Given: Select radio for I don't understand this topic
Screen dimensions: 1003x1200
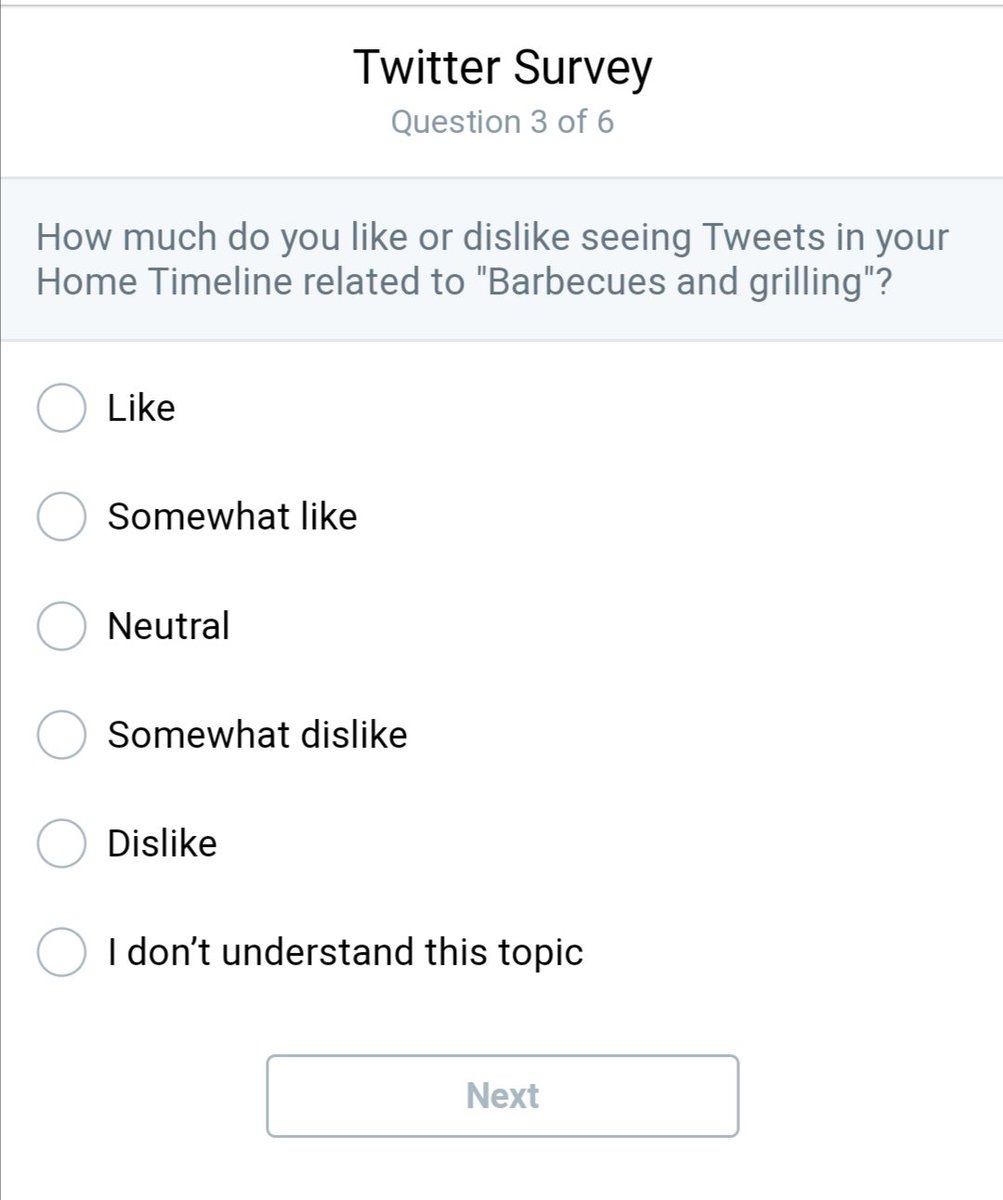Looking at the screenshot, I should click(x=60, y=952).
